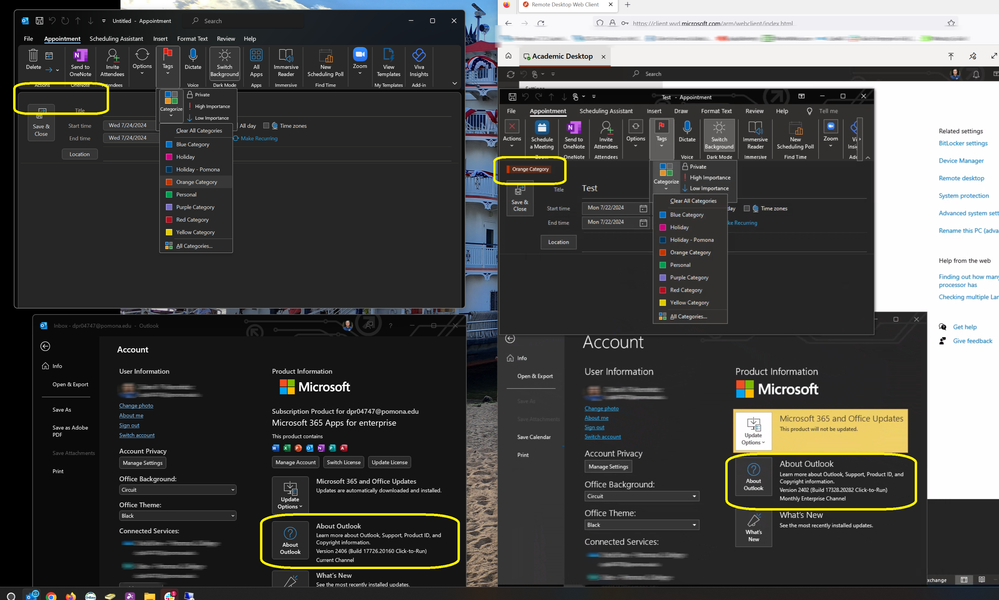Click Invite Attendees in Test Appointment window

coord(606,135)
